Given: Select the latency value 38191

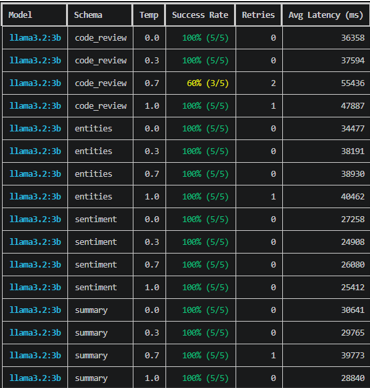Looking at the screenshot, I should (353, 151).
